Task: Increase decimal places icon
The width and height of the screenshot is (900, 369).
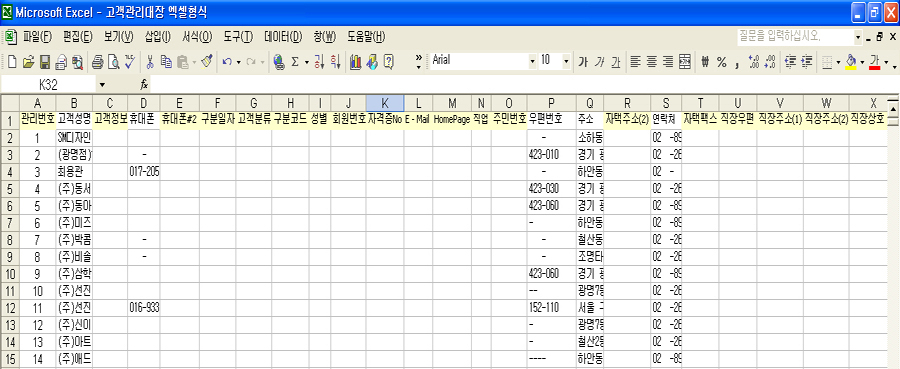Action: point(754,61)
